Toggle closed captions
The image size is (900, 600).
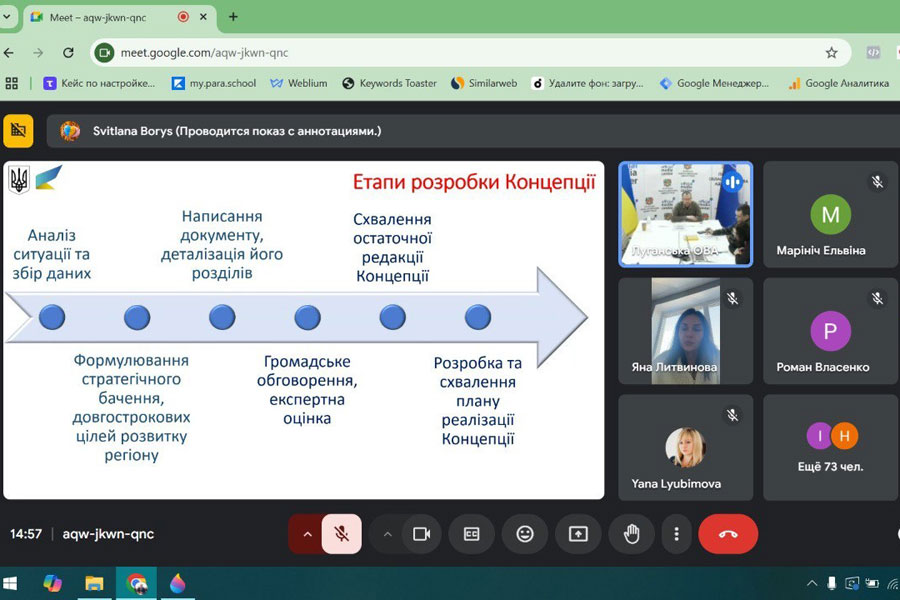pos(472,534)
